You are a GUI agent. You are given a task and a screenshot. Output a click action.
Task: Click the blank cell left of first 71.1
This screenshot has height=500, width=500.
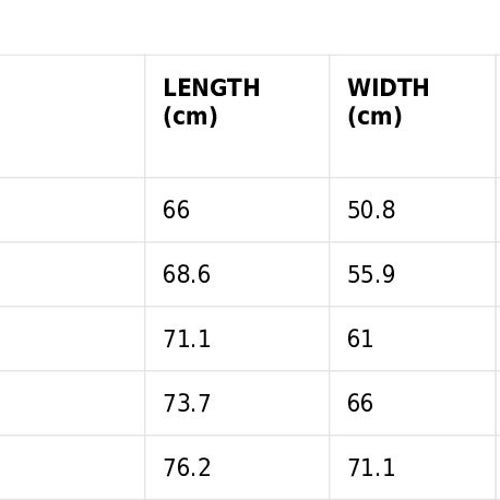[72, 339]
